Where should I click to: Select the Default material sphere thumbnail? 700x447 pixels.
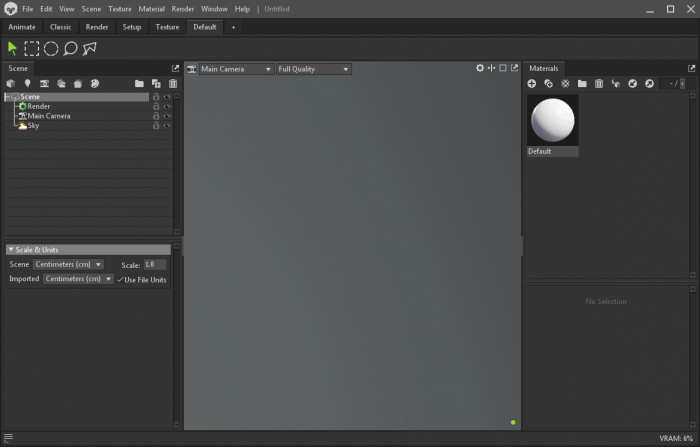tap(553, 121)
